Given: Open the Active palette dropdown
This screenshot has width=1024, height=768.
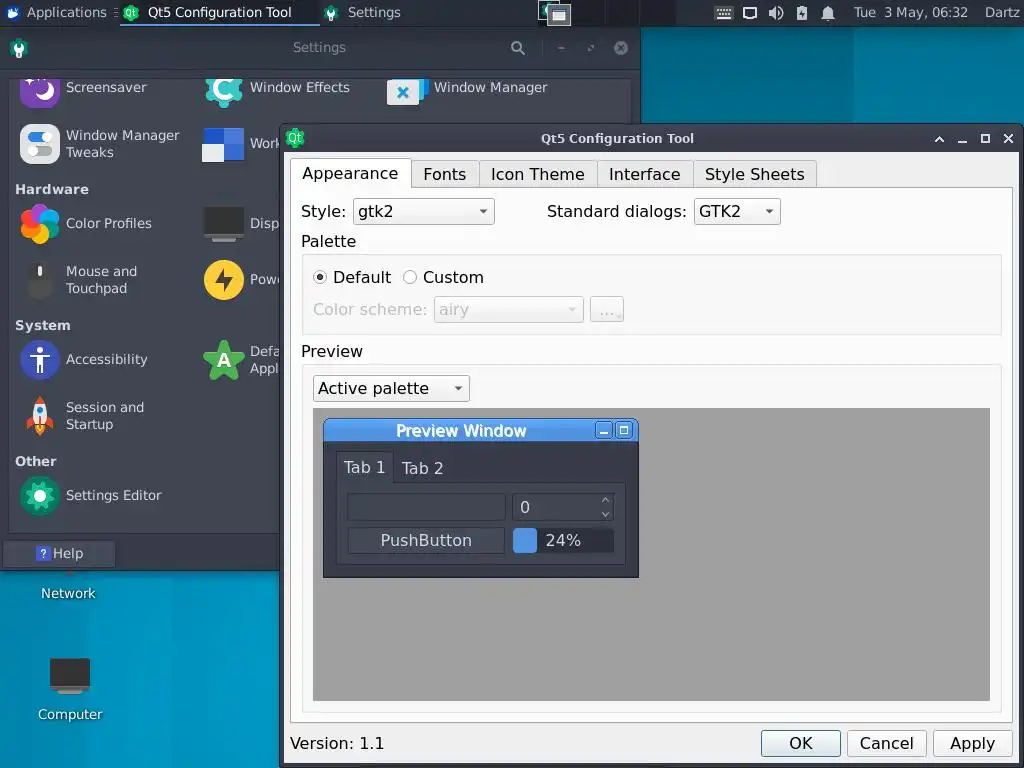Looking at the screenshot, I should pyautogui.click(x=391, y=389).
